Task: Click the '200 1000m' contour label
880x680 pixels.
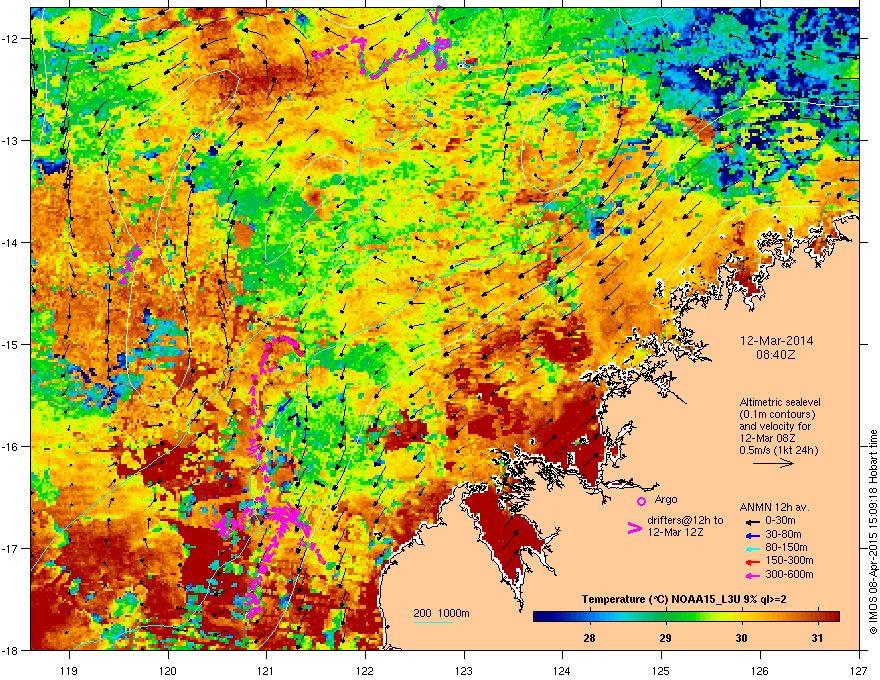Action: [x=441, y=613]
